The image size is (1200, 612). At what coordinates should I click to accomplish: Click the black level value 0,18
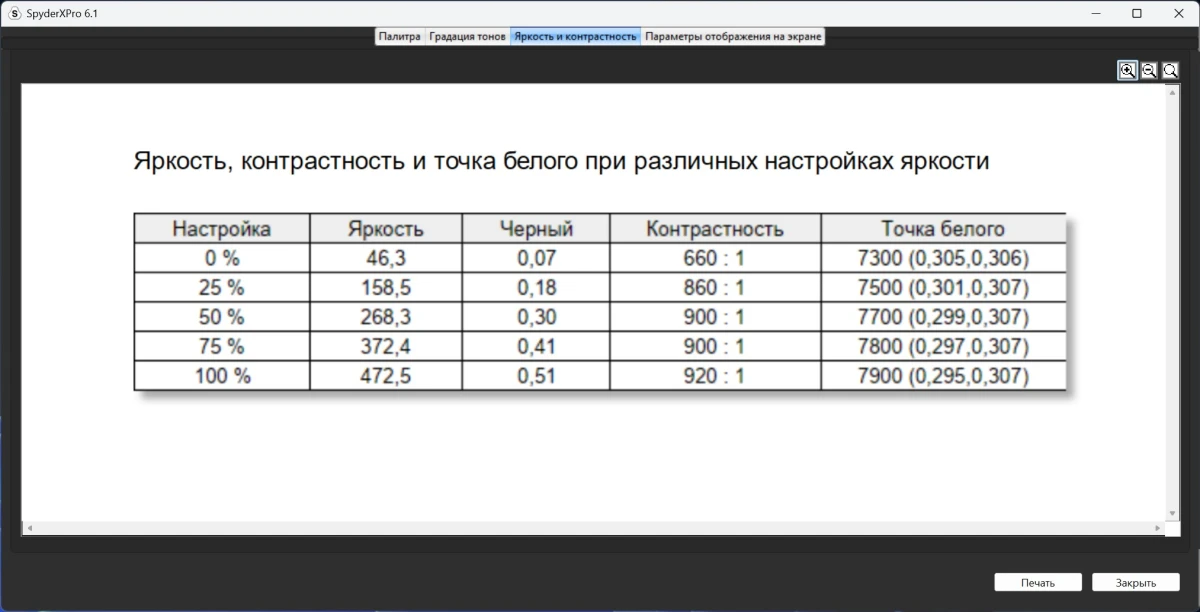(536, 288)
